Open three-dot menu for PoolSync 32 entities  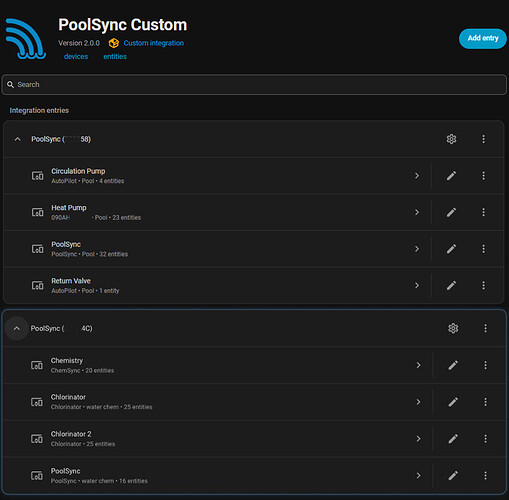click(x=483, y=249)
